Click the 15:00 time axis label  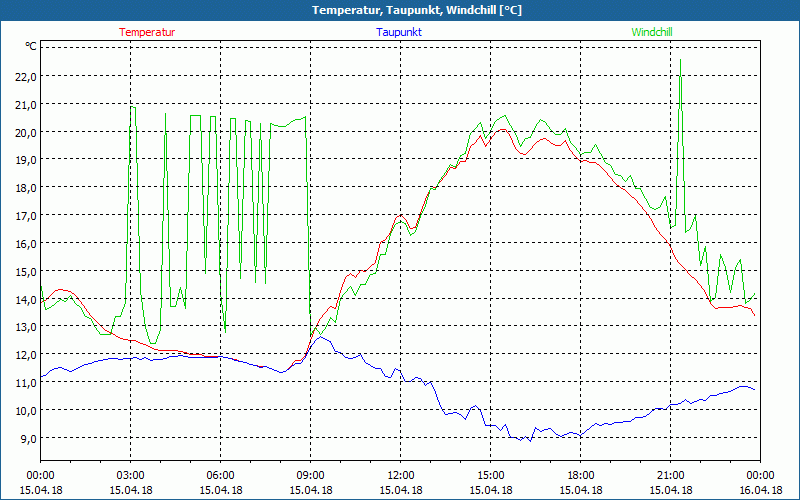(490, 476)
